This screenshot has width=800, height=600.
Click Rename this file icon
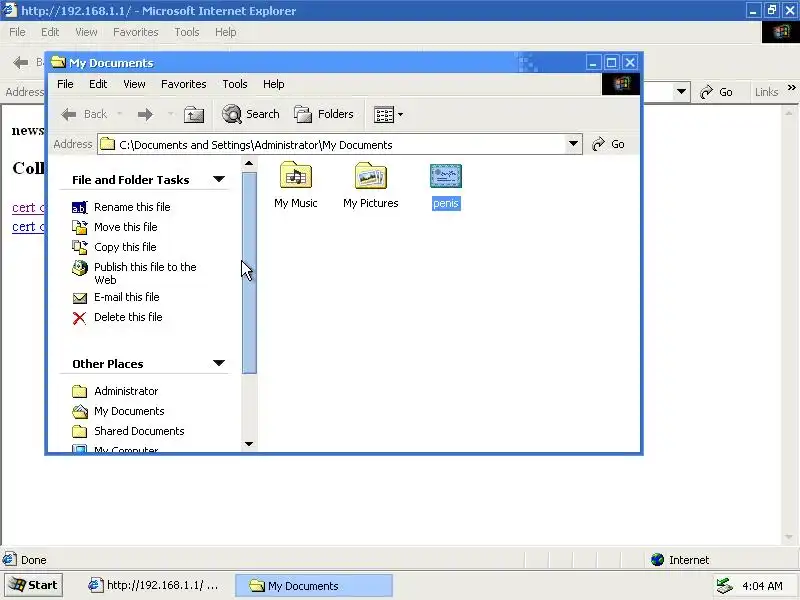tap(79, 207)
